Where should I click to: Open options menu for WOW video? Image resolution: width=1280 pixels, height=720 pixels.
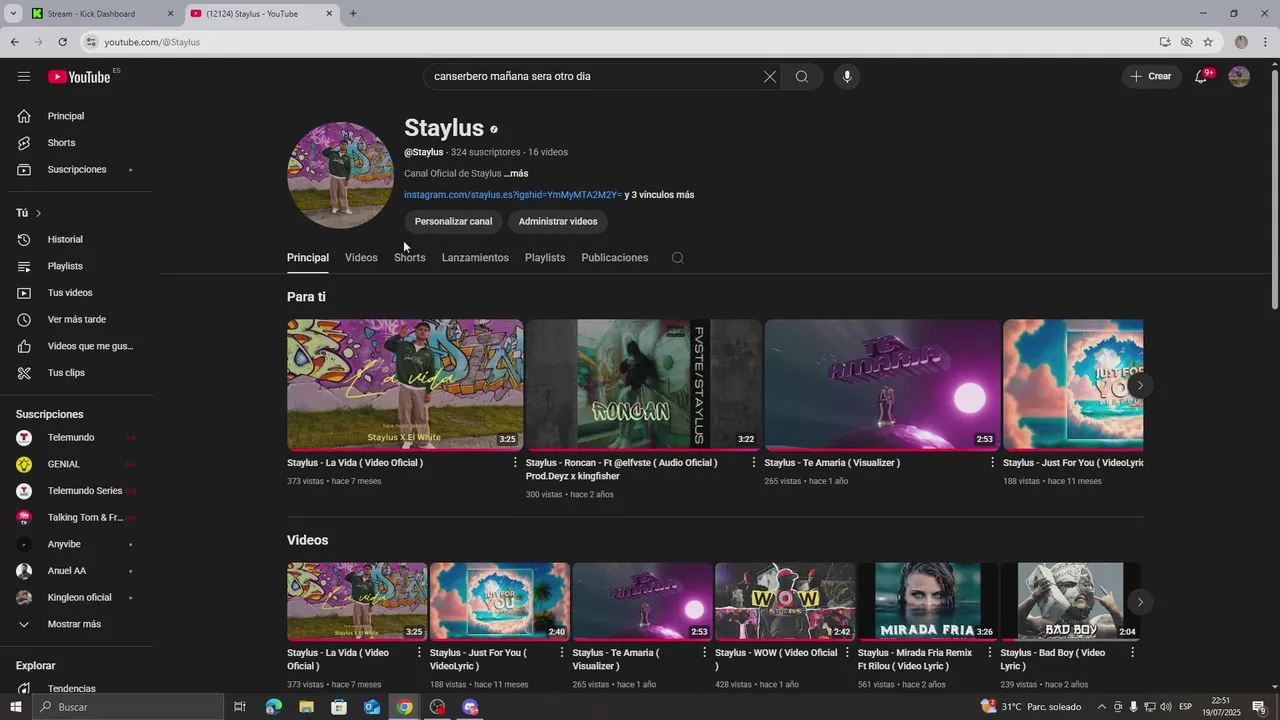(x=847, y=652)
